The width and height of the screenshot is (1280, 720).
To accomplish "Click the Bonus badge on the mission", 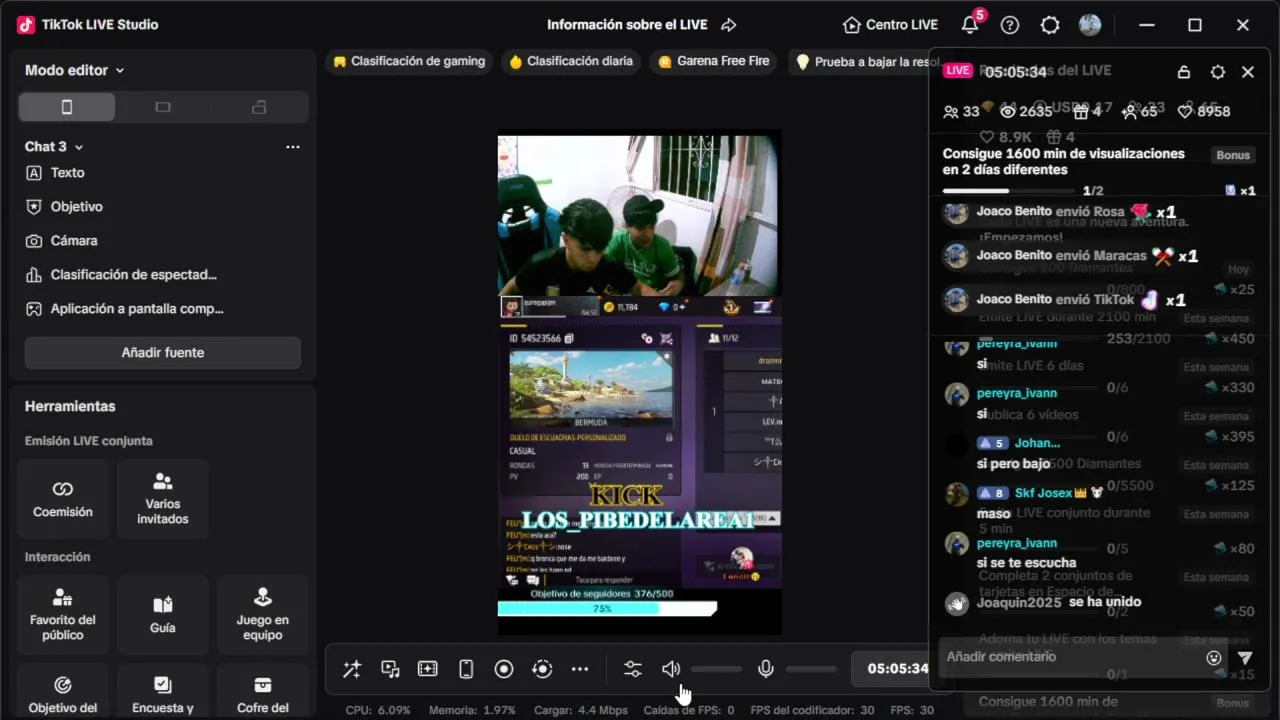I will pos(1234,155).
